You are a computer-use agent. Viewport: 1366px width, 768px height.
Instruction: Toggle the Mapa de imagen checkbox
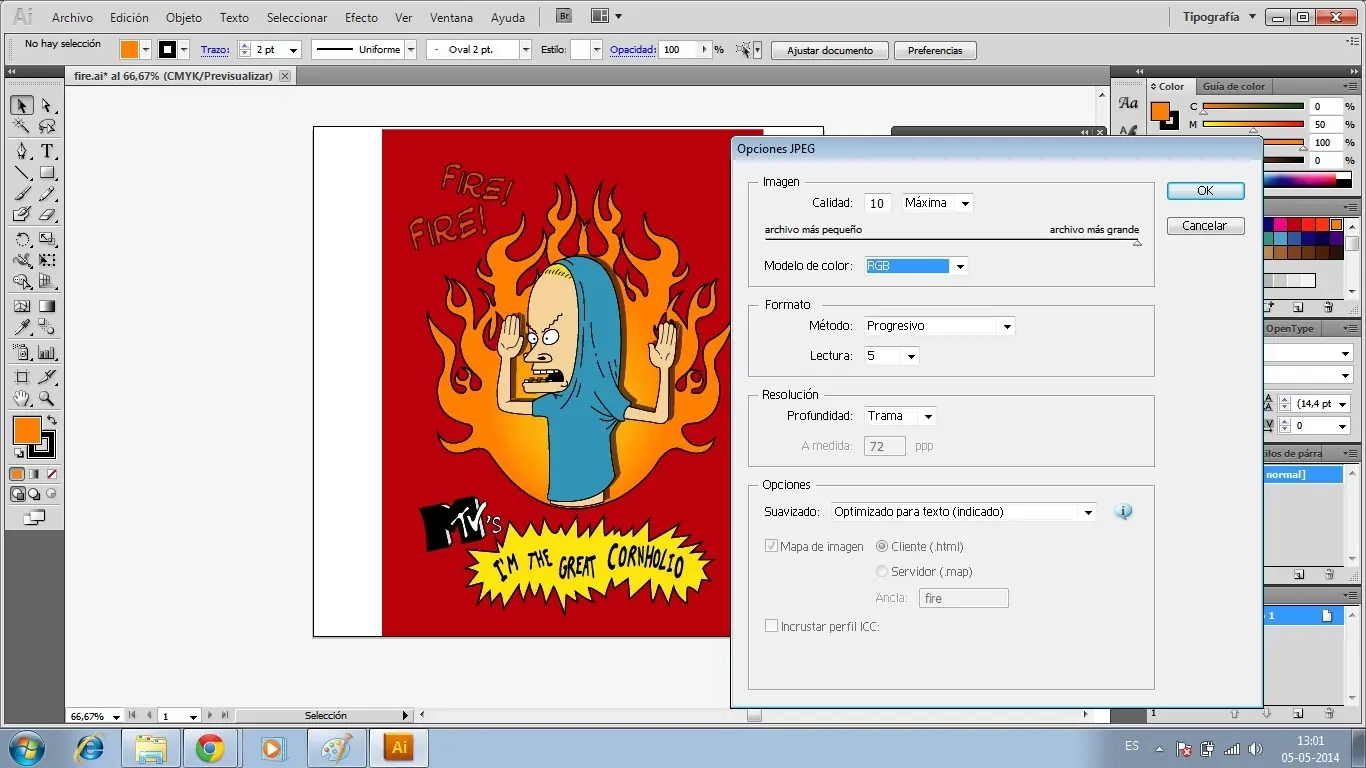tap(771, 546)
